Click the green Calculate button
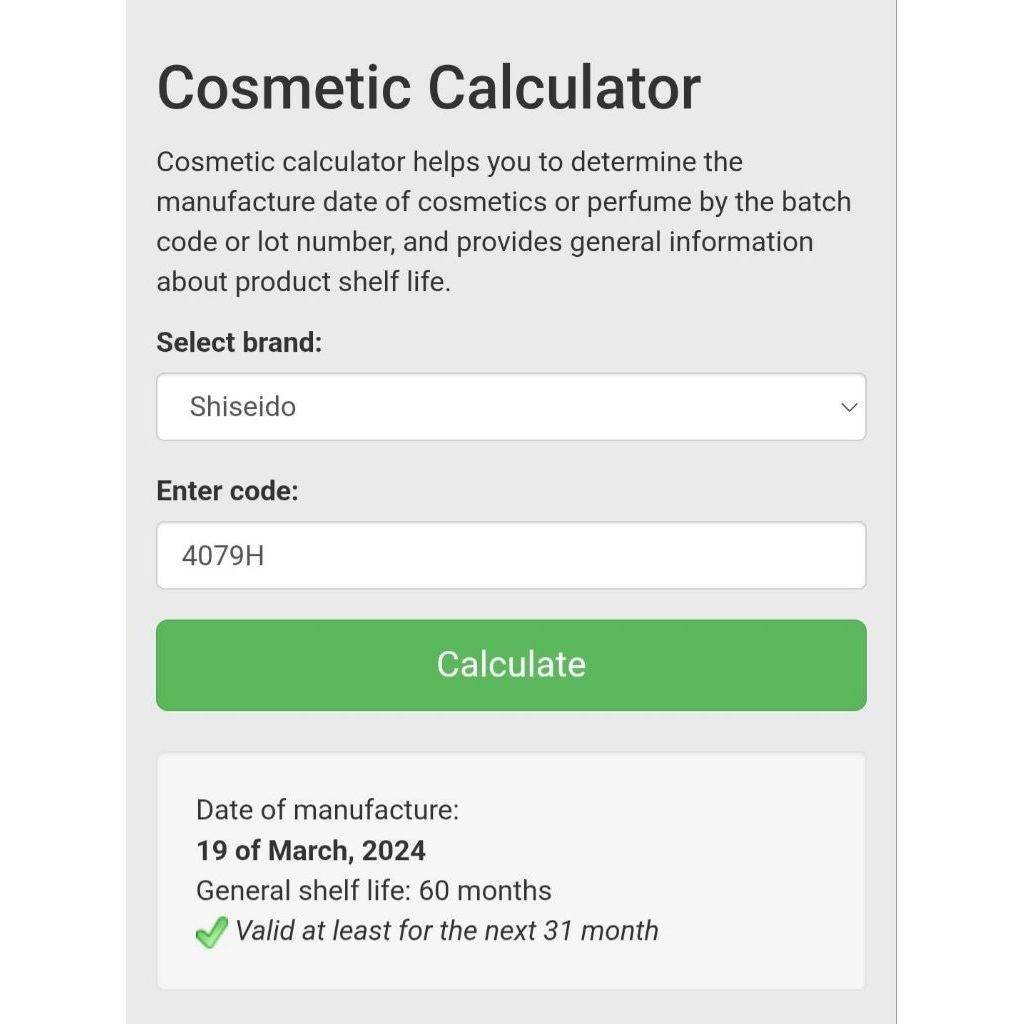The width and height of the screenshot is (1024, 1024). [x=511, y=665]
